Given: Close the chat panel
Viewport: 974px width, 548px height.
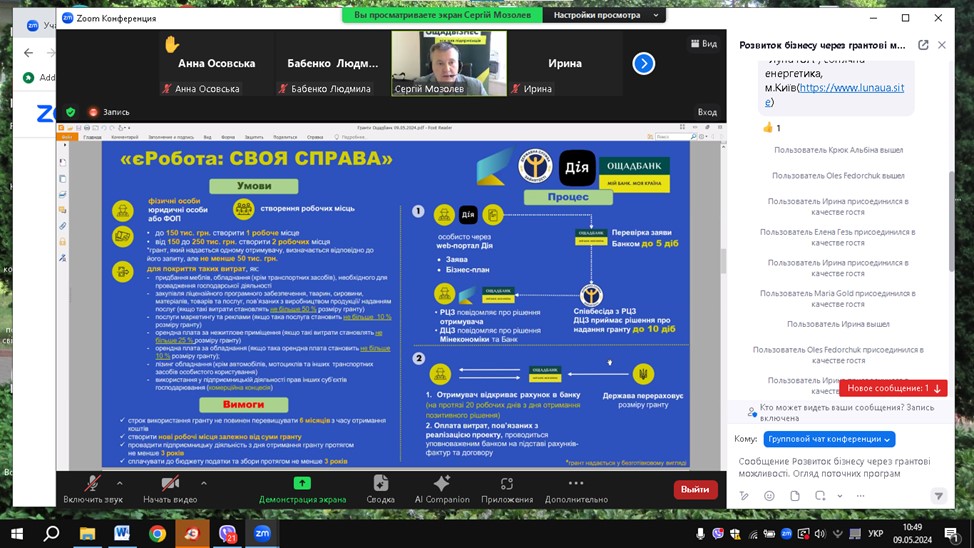Looking at the screenshot, I should point(942,45).
